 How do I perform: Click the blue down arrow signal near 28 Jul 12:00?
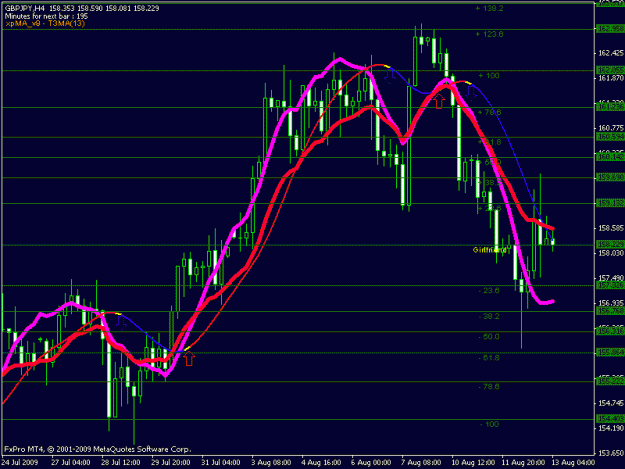click(x=121, y=324)
